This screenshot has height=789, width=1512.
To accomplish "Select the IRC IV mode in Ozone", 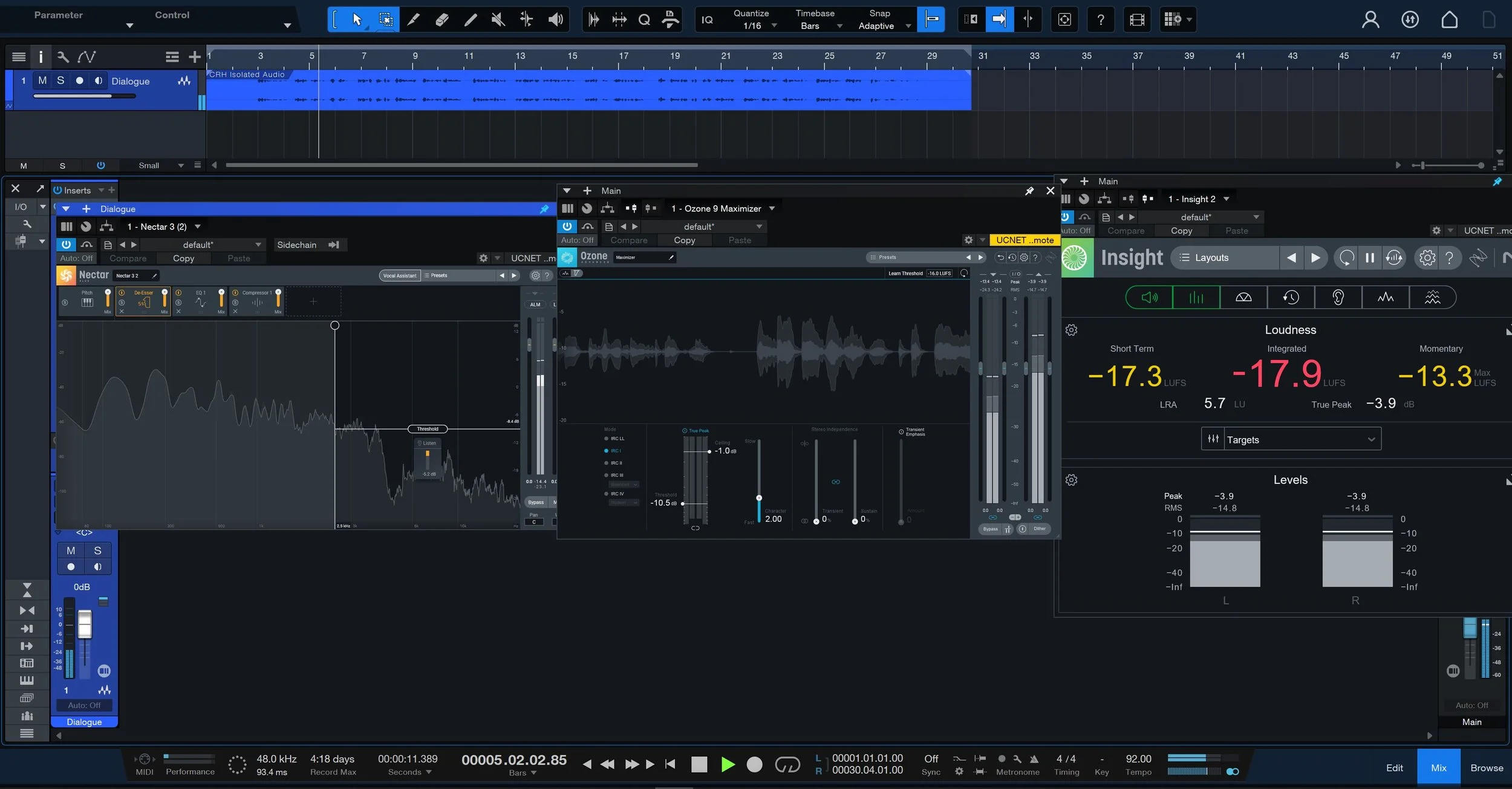I will [614, 494].
